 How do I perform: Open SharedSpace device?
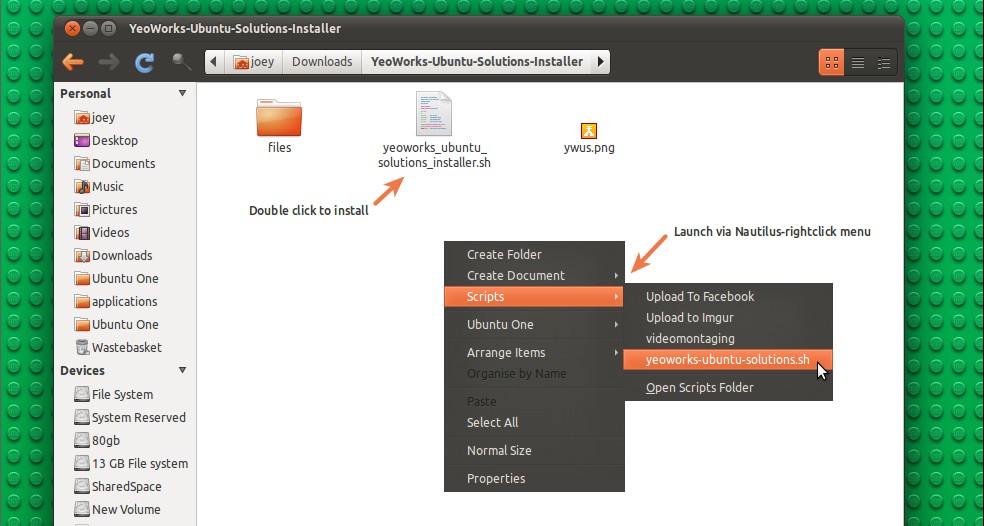118,486
